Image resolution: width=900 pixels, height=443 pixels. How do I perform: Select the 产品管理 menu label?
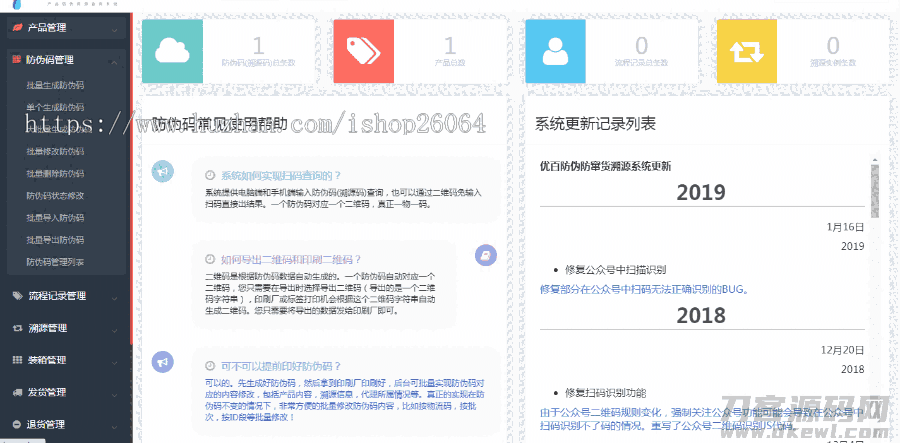47,27
